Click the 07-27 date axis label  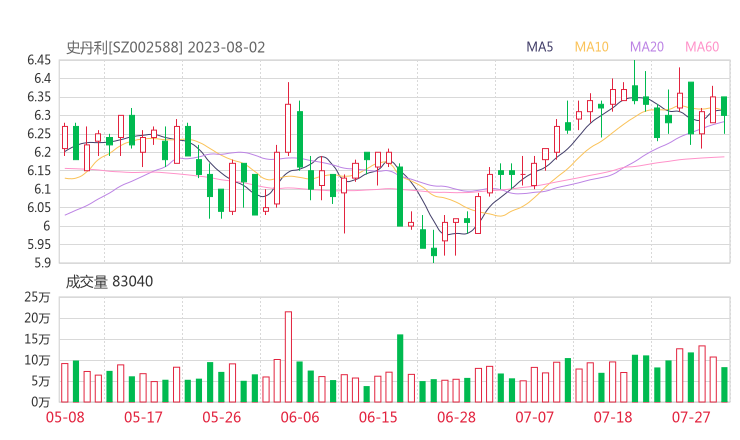[691, 417]
